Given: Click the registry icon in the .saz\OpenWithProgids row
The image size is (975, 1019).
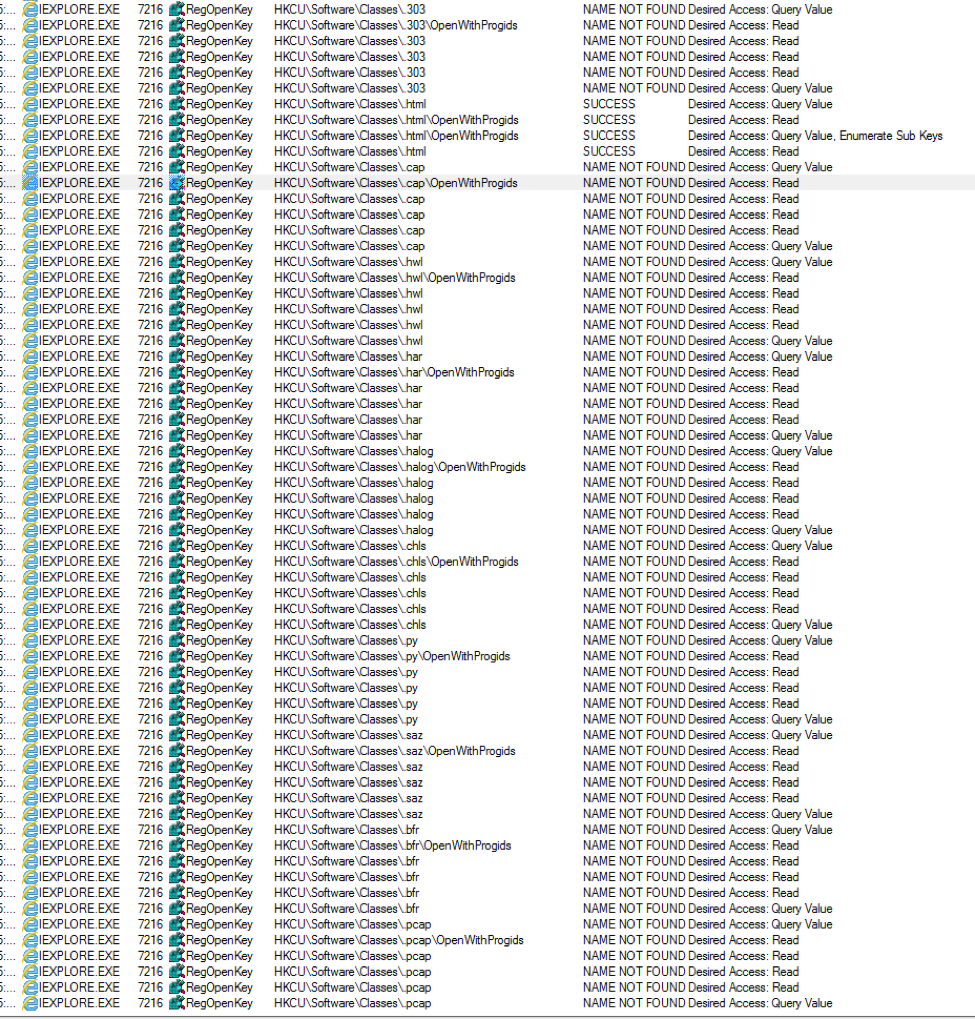Looking at the screenshot, I should [177, 751].
